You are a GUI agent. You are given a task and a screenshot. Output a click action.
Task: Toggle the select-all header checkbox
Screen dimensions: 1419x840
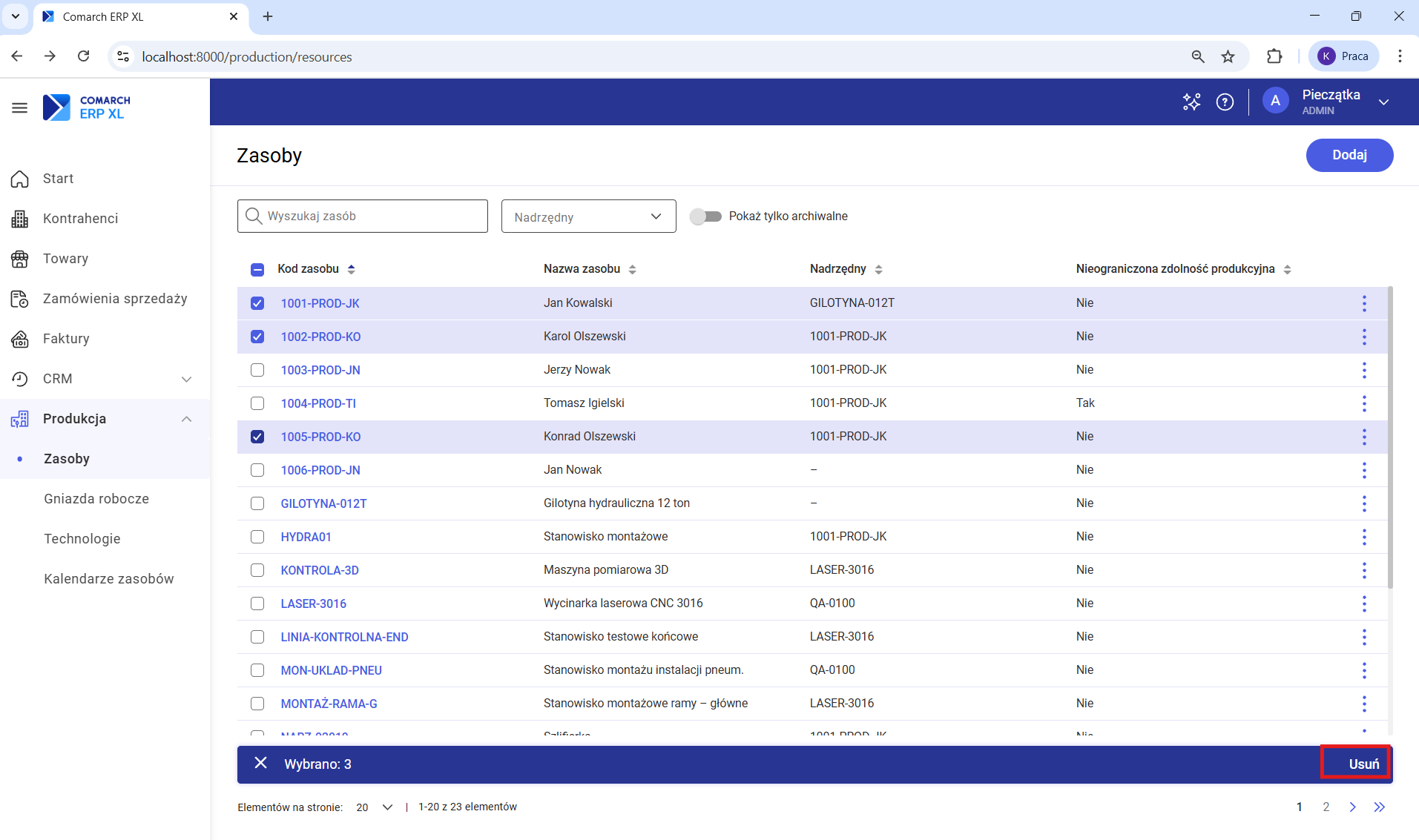pyautogui.click(x=257, y=269)
